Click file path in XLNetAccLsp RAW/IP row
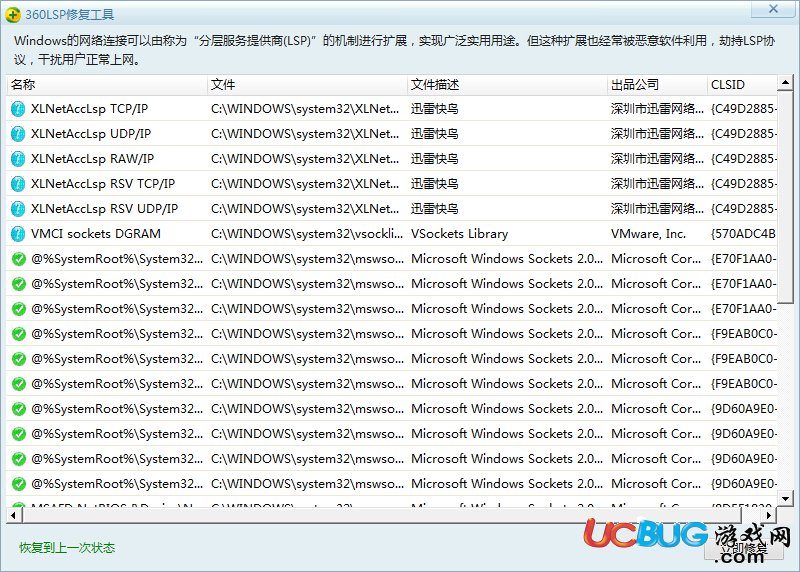Screen dimensions: 800x572 [305, 159]
